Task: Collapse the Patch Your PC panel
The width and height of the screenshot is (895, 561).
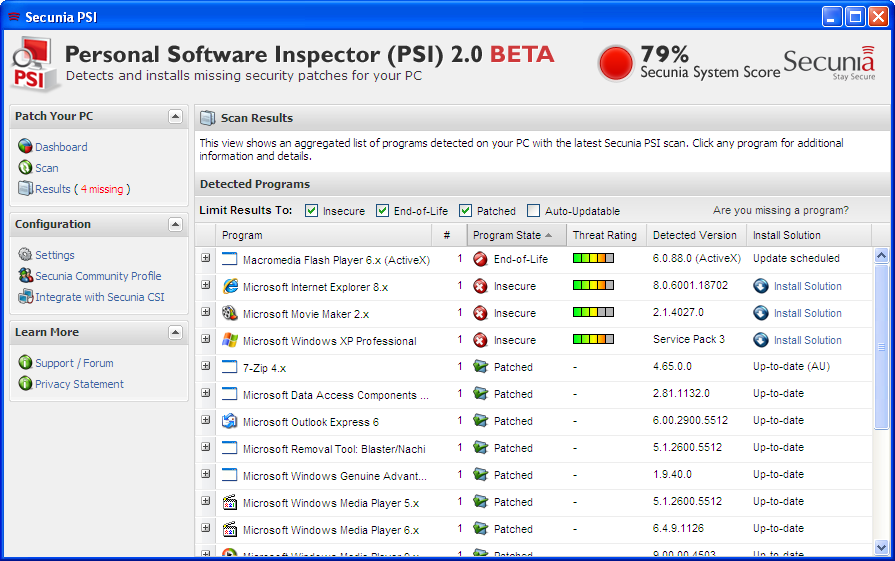Action: click(x=176, y=117)
